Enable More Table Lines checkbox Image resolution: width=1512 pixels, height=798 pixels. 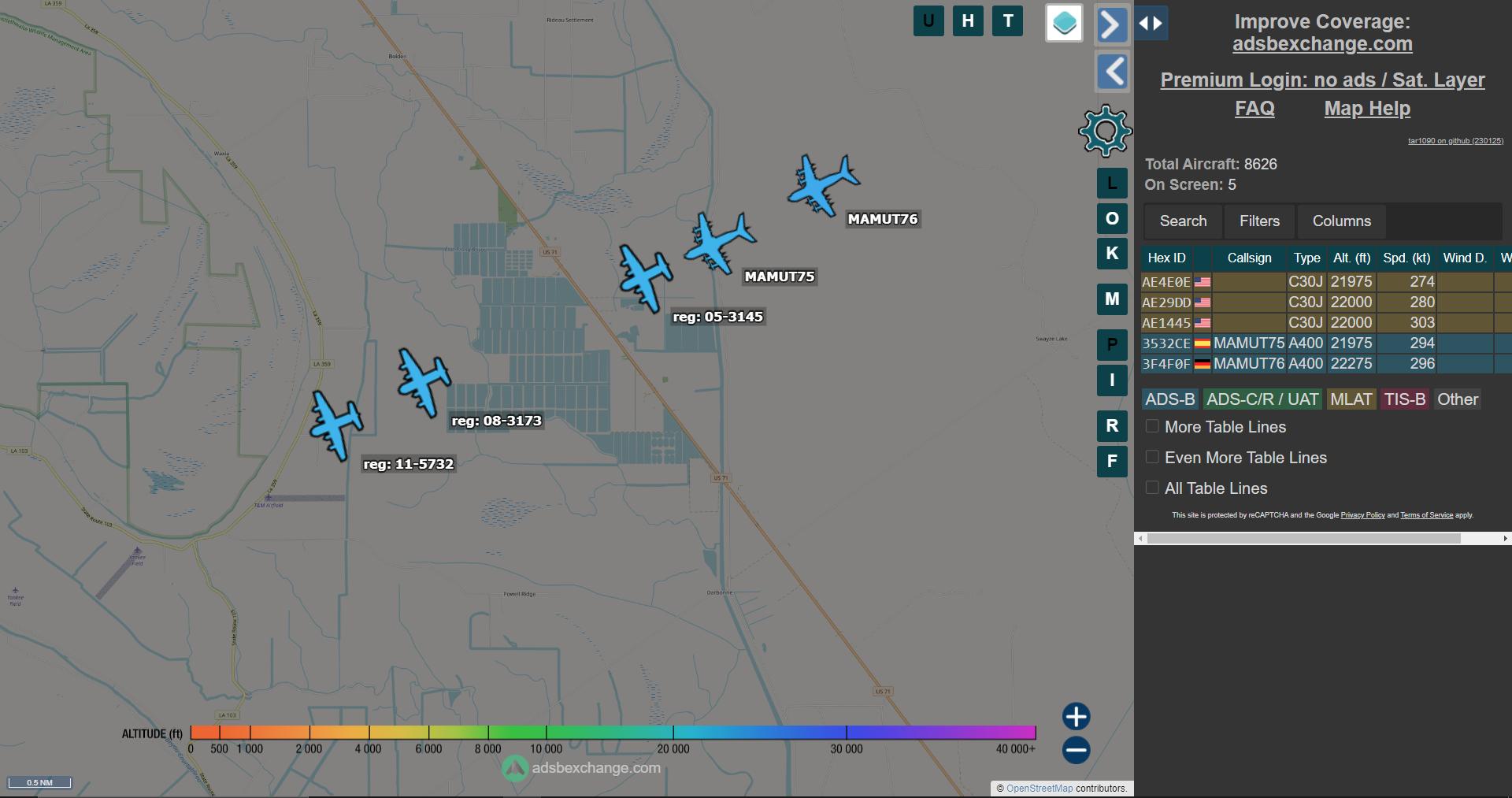pos(1152,426)
